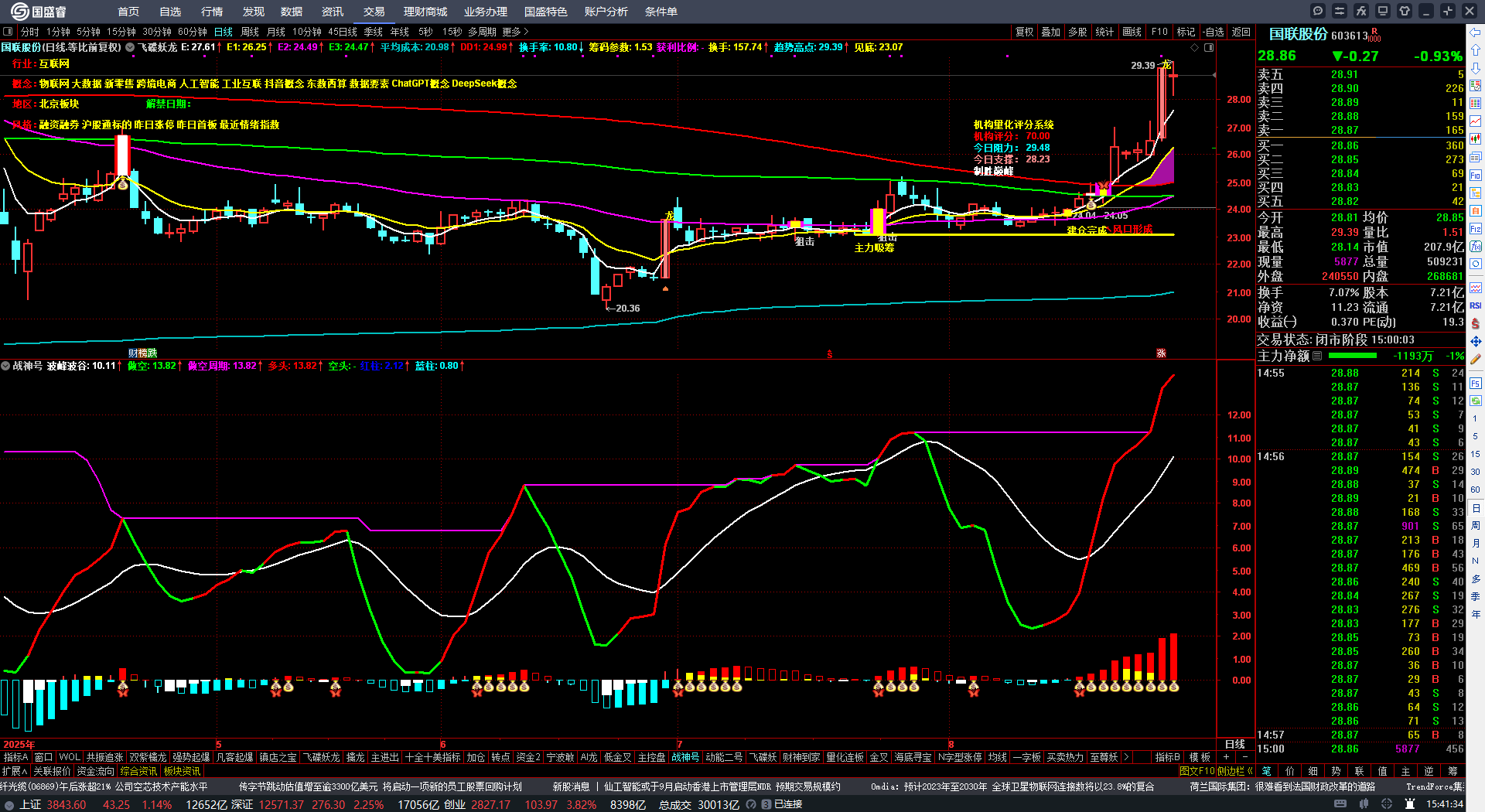
Task: Click the 国盛睿 logo icon
Action: click(x=19, y=11)
